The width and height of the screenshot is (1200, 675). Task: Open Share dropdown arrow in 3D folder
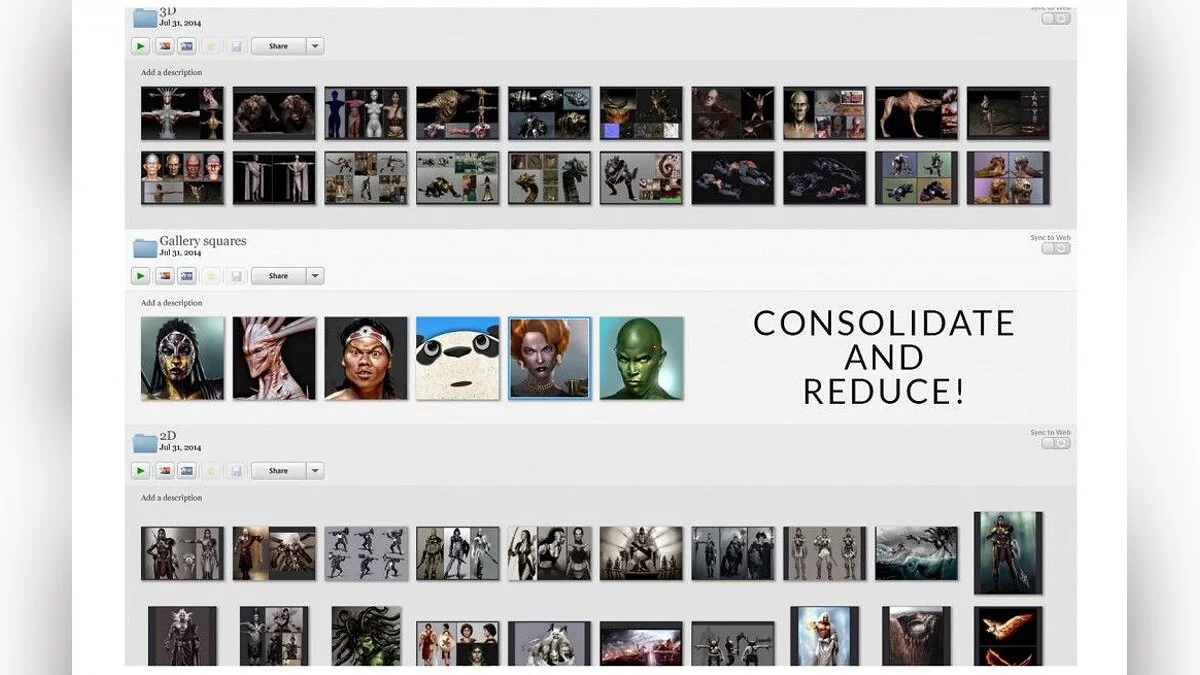pos(315,46)
